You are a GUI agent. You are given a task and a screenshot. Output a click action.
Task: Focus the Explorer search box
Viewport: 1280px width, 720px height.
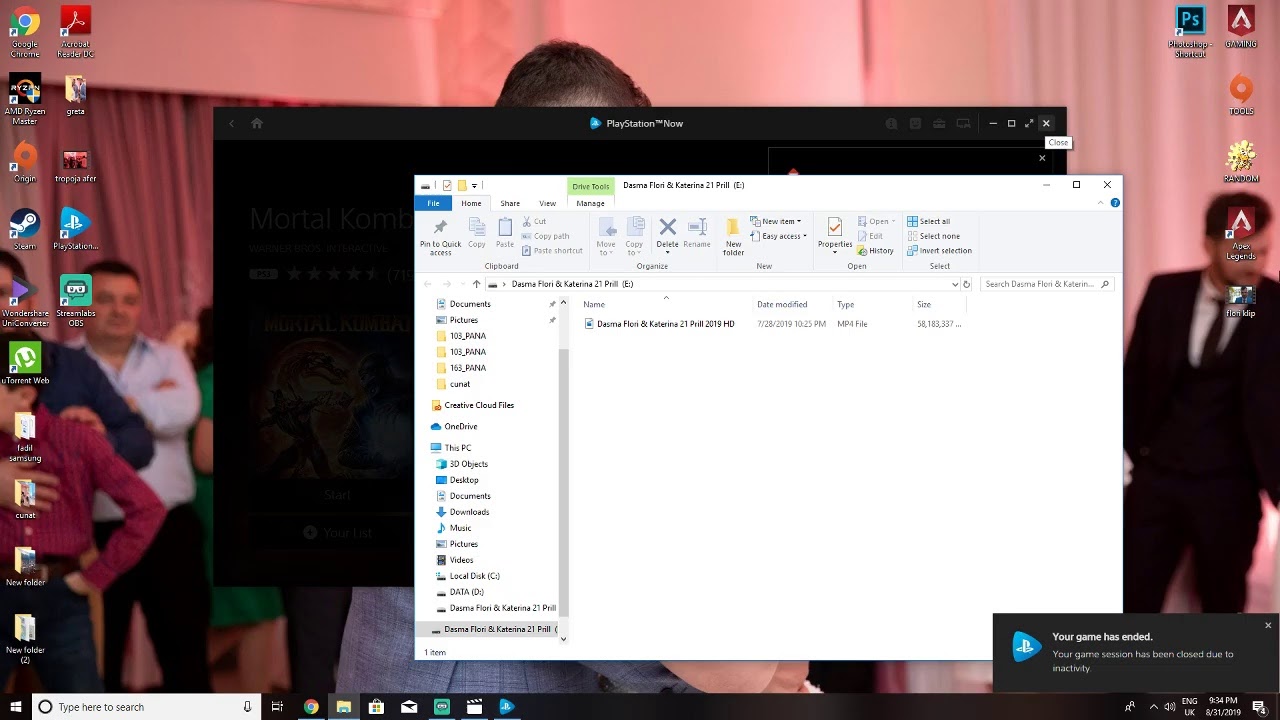tap(1046, 284)
